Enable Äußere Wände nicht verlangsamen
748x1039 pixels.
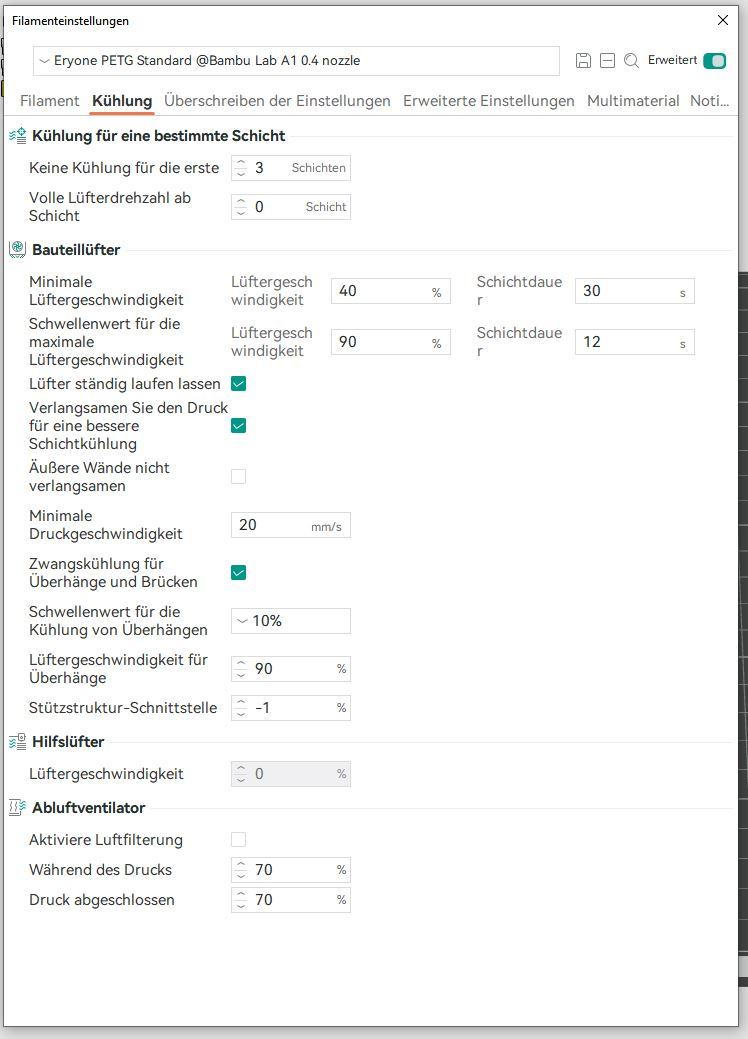(238, 477)
